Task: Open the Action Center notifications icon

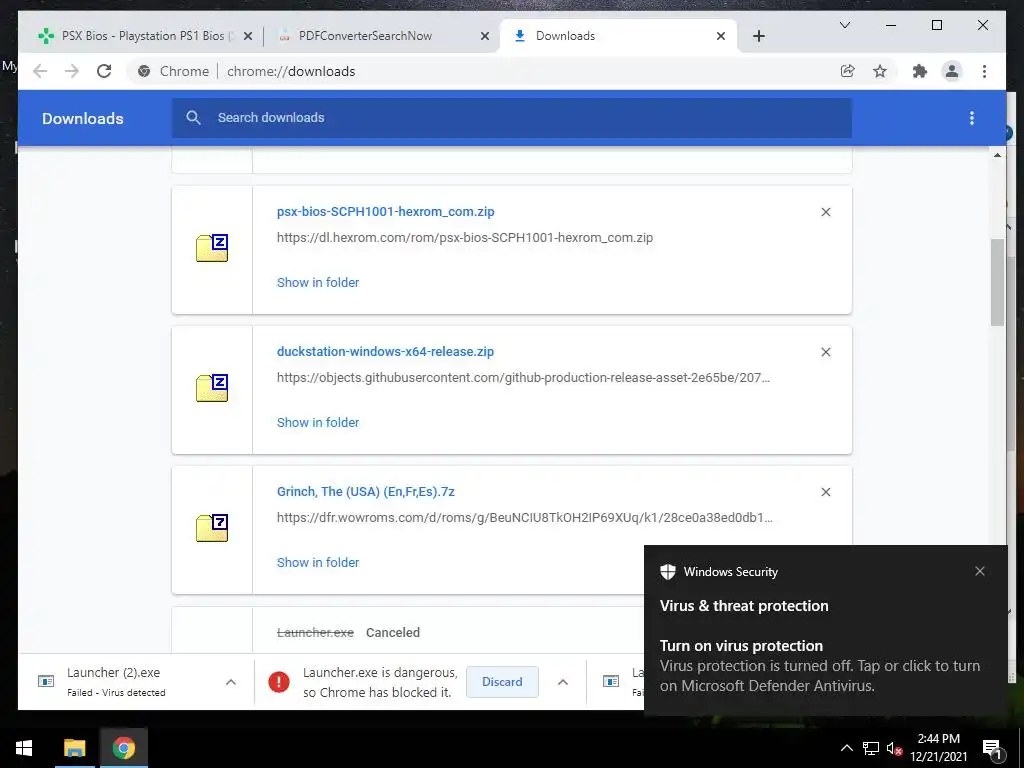Action: point(993,748)
